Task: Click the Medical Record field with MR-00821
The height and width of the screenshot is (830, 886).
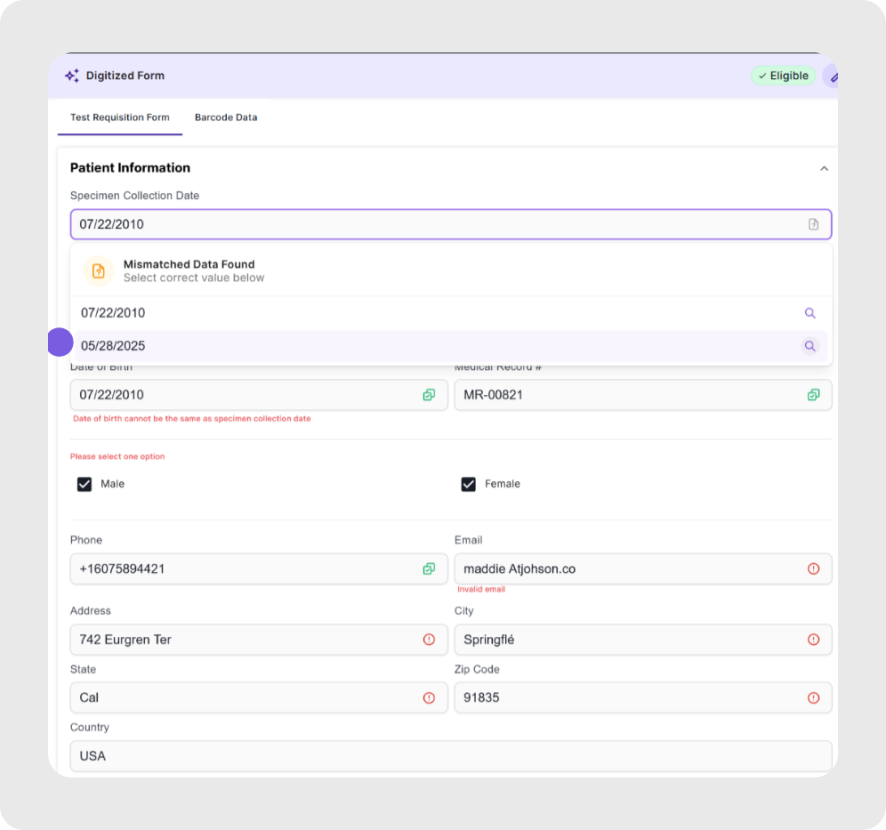Action: pyautogui.click(x=643, y=395)
